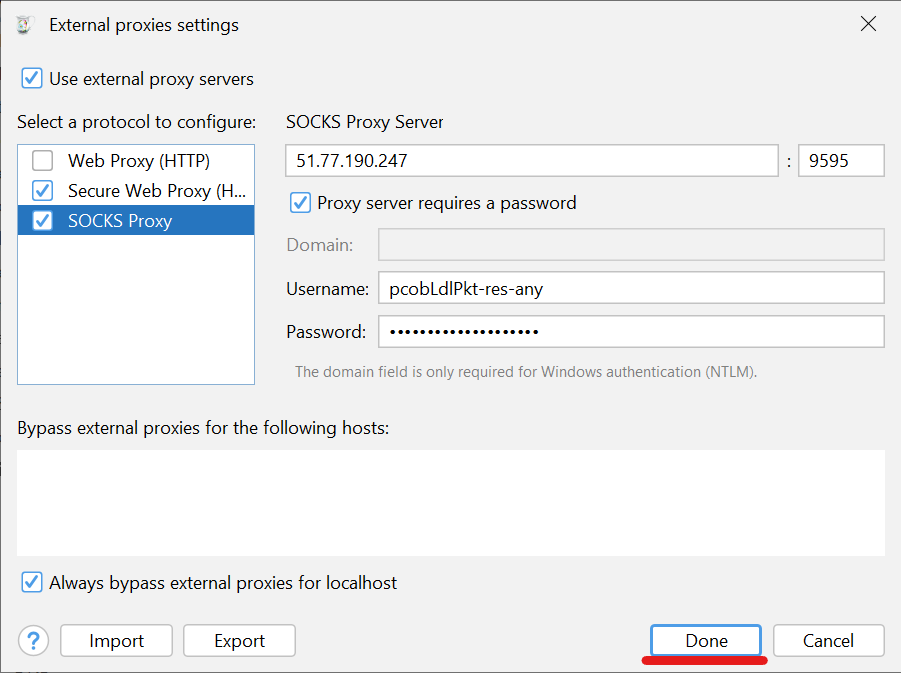Click the bypass hosts text area
The image size is (901, 673).
(450, 502)
